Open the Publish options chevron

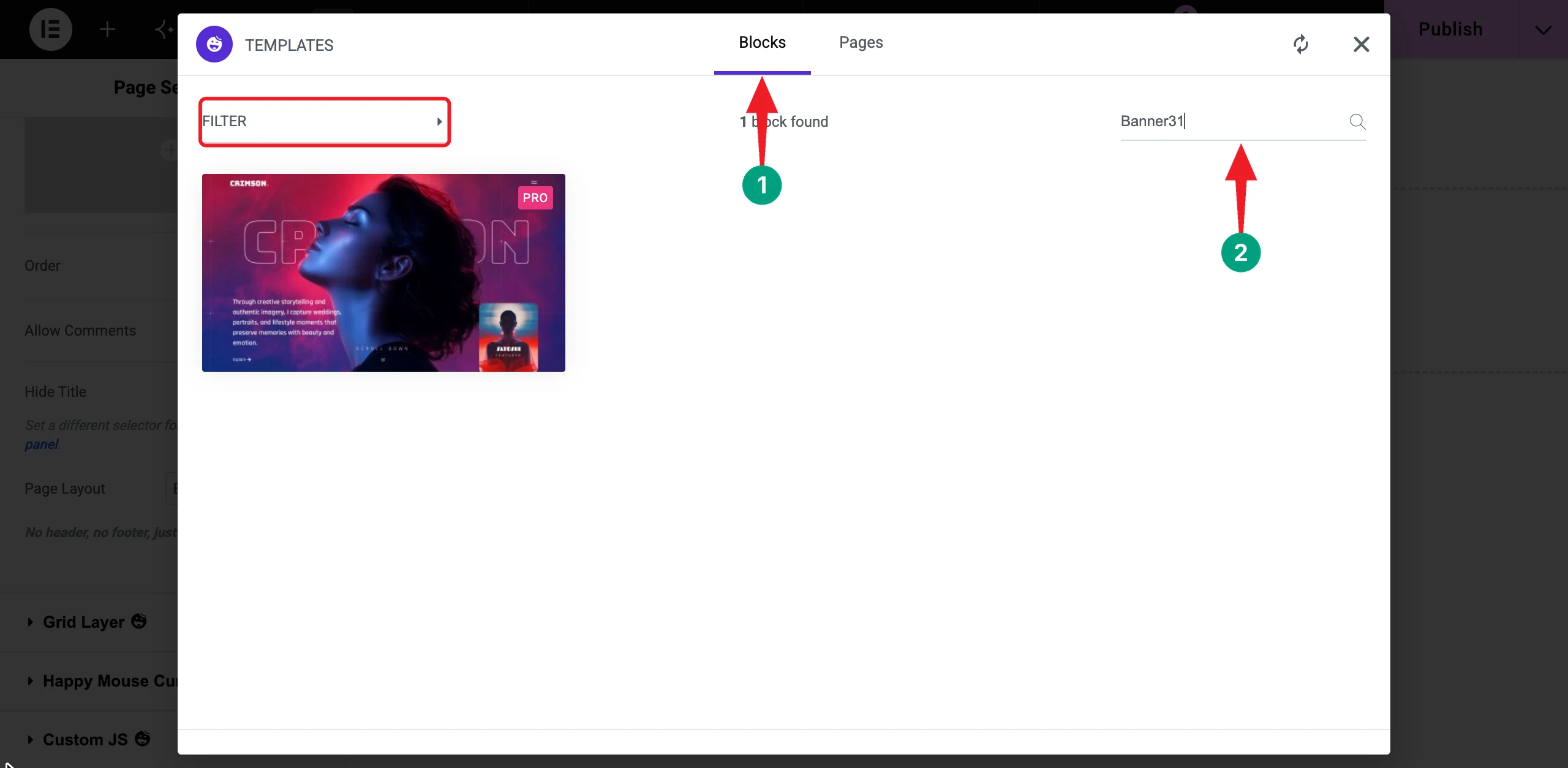coord(1543,29)
